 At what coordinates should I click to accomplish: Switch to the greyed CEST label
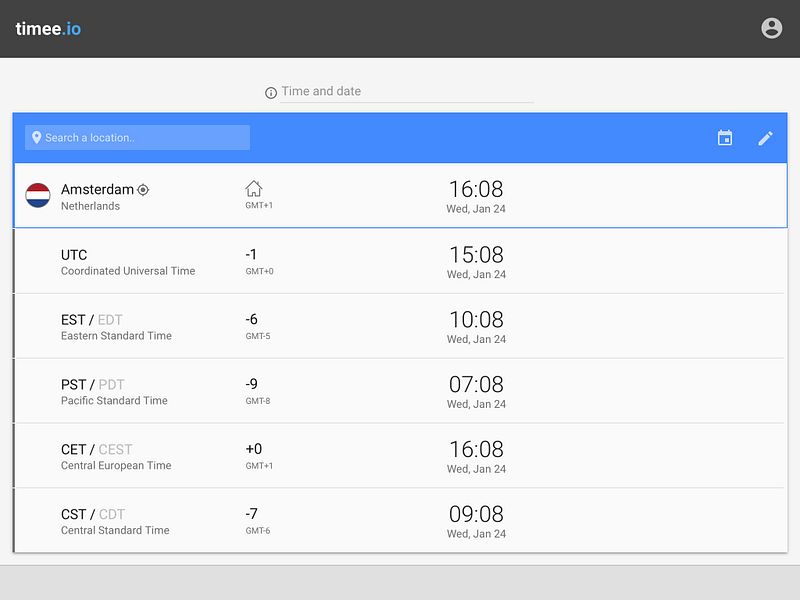click(x=115, y=449)
